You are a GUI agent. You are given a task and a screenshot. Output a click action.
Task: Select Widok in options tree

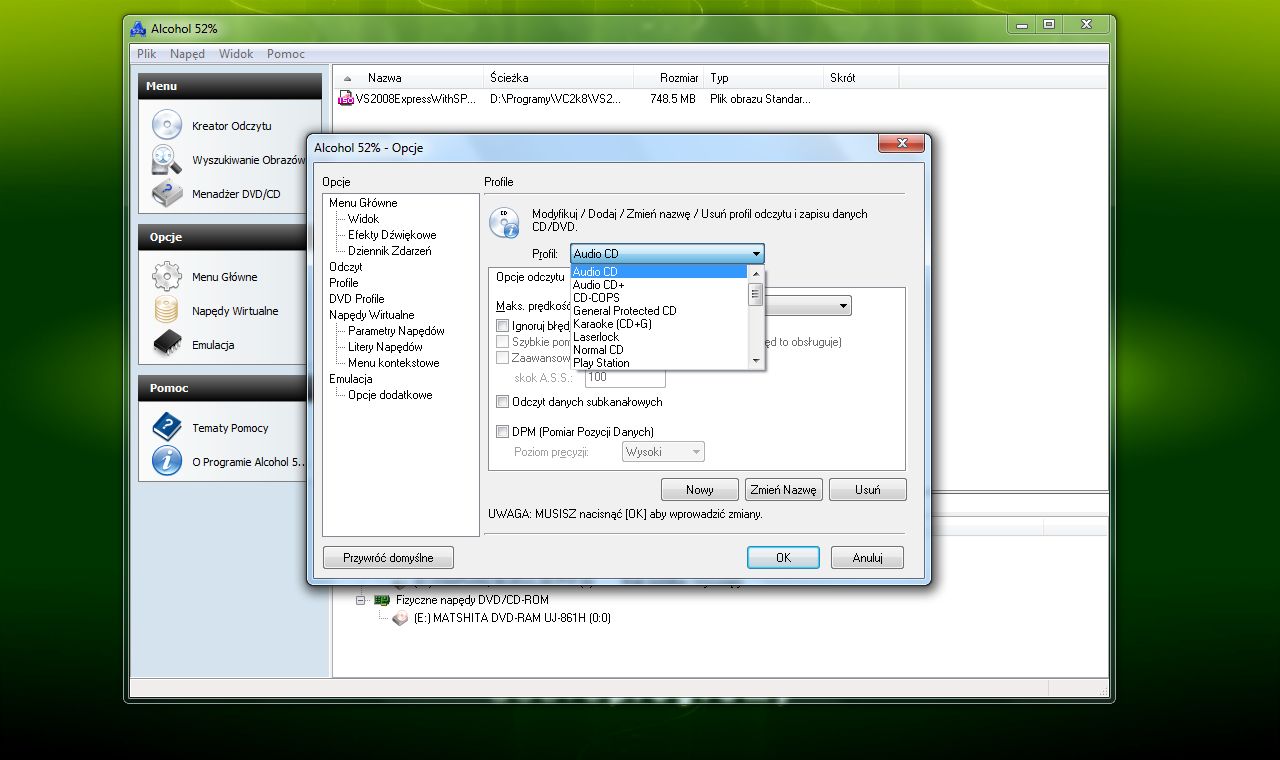363,219
